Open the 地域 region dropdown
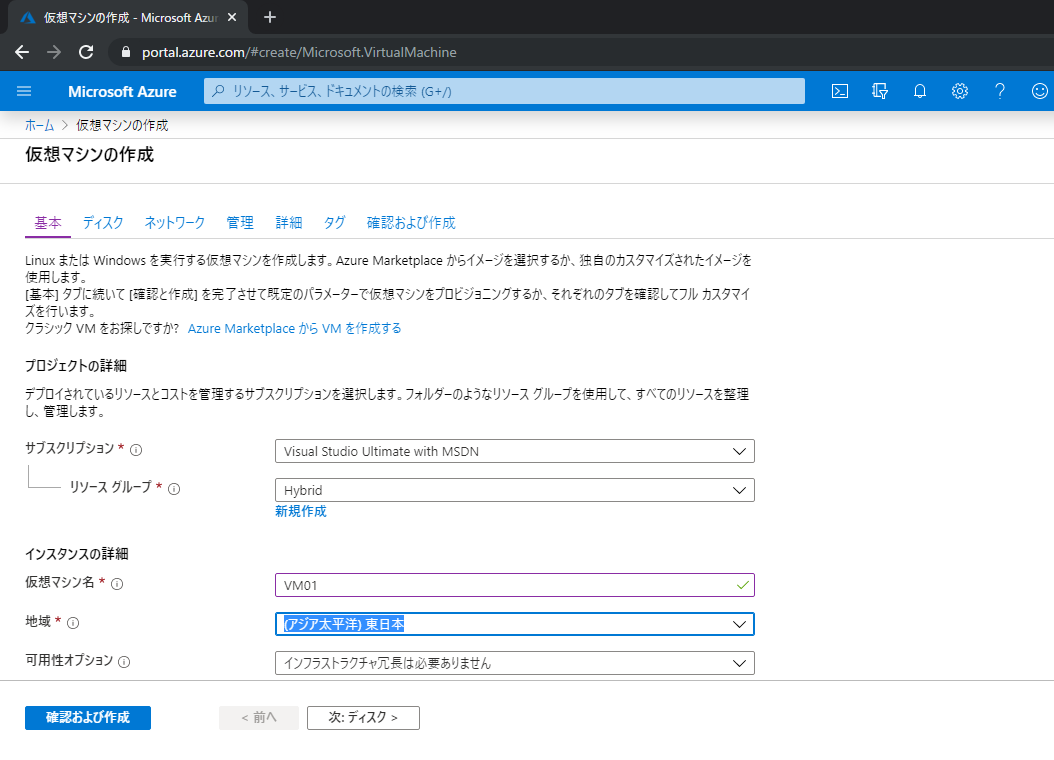 pos(514,624)
